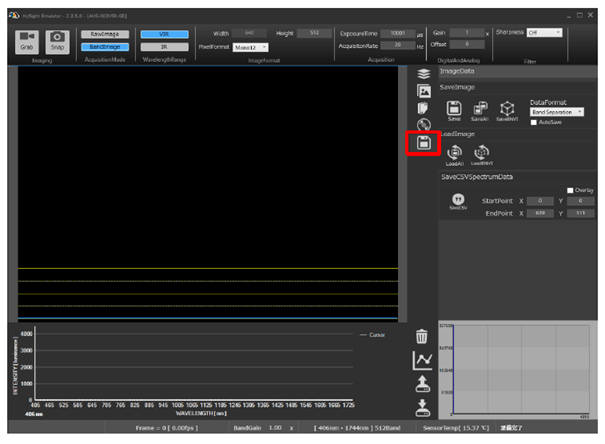Open the Sharpness Off dropdown
The width and height of the screenshot is (605, 444).
(544, 32)
